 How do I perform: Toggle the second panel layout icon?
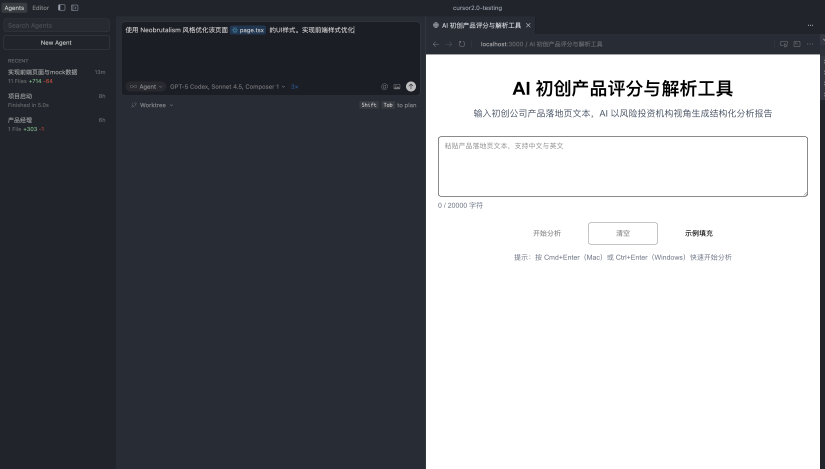pos(75,7)
